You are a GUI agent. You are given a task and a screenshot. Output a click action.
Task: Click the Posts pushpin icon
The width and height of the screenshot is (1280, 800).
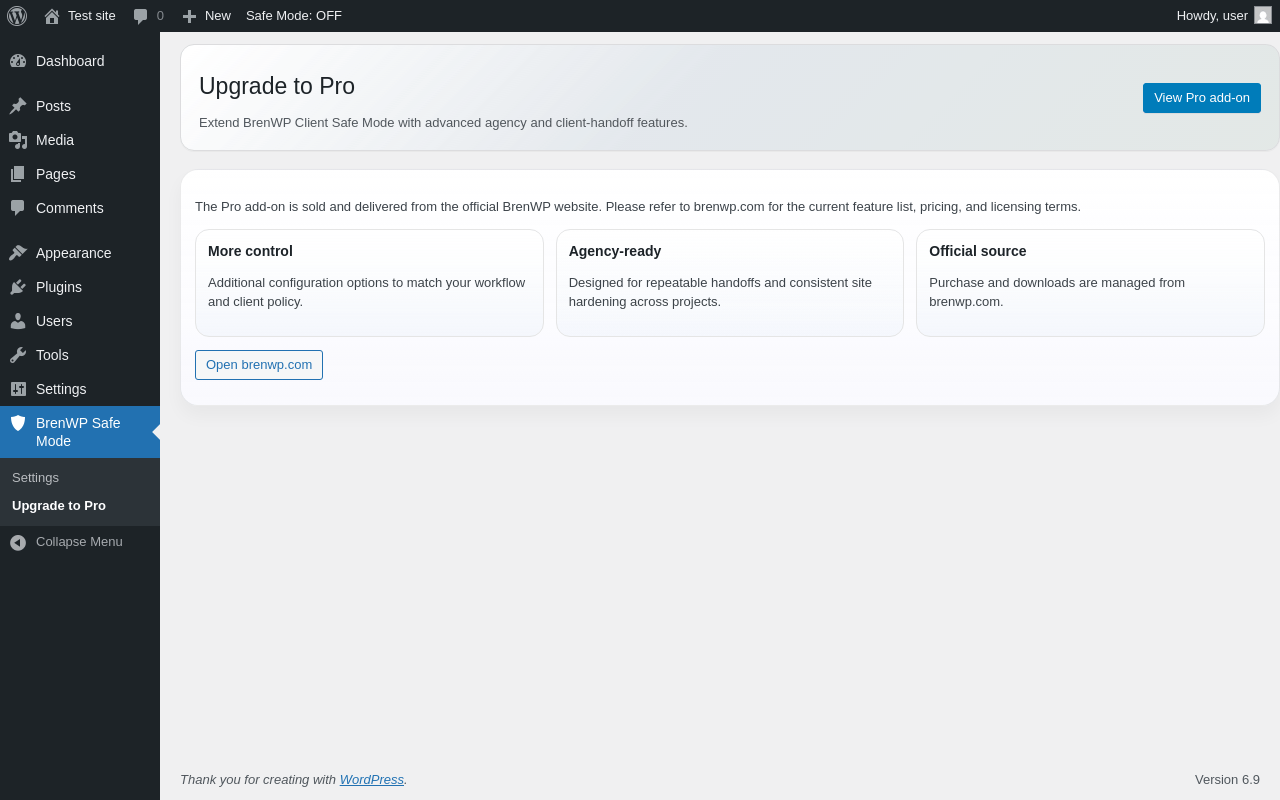click(18, 106)
